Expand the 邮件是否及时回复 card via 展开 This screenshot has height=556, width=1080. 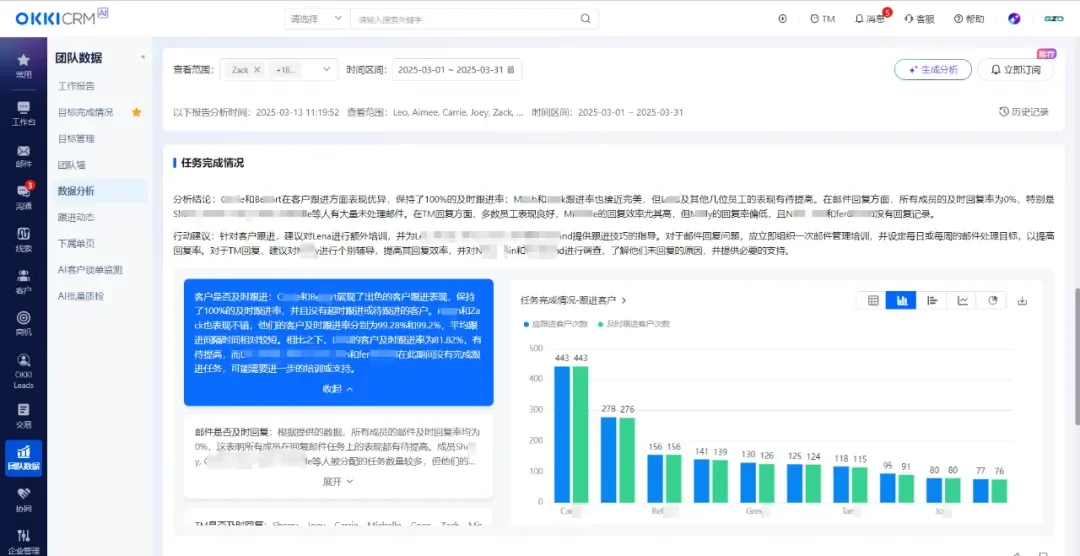tap(337, 481)
